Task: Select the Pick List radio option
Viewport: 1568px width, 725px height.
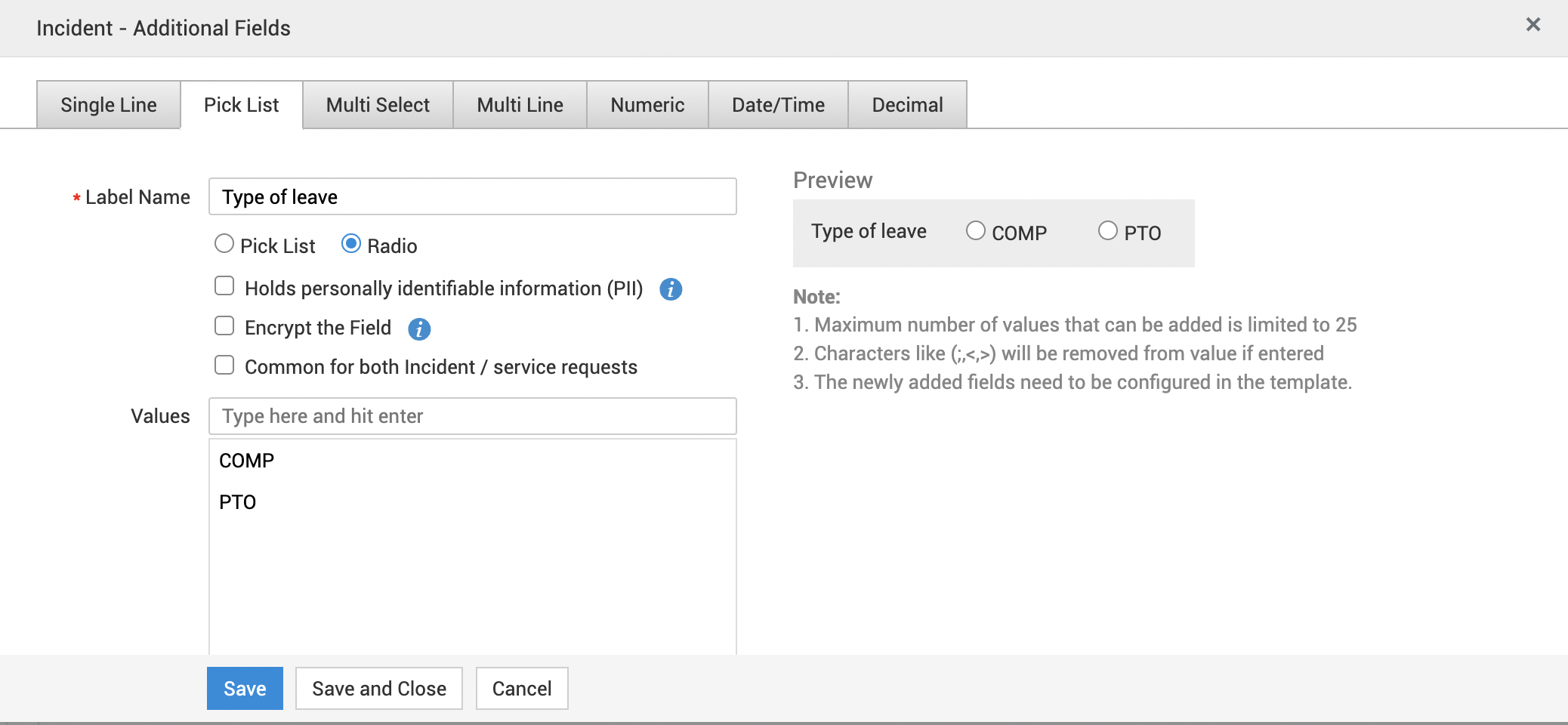Action: (x=224, y=244)
